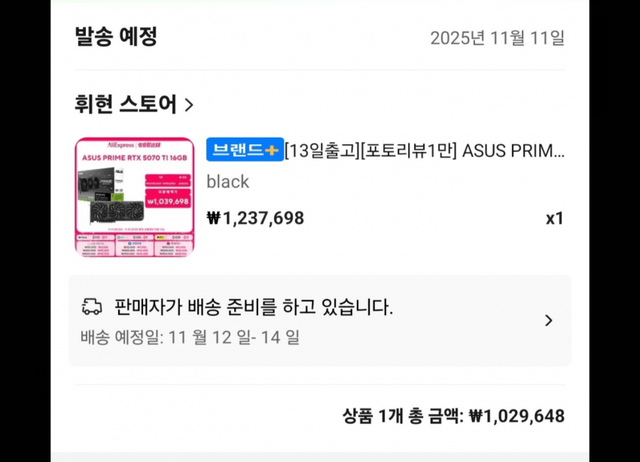The width and height of the screenshot is (640, 462).
Task: Expand shipping details with the right chevron
Action: 548,321
